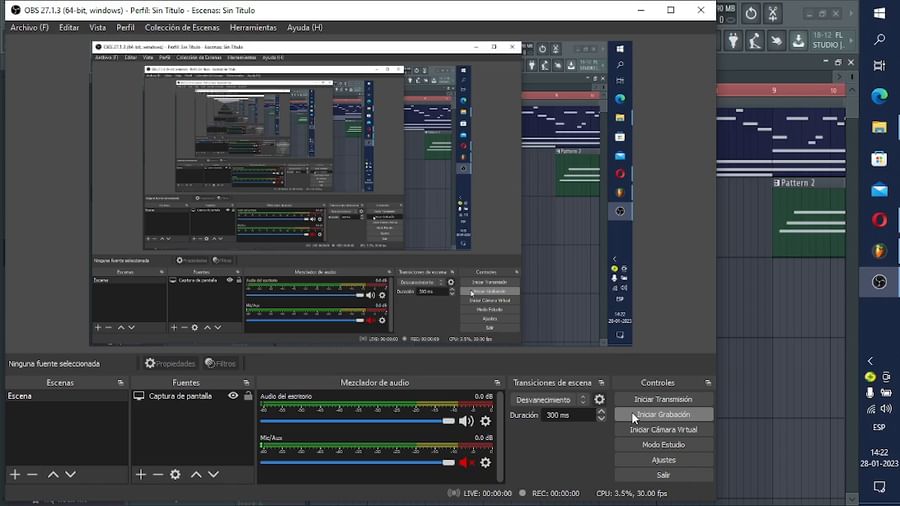This screenshot has width=900, height=506.
Task: Move scene up arrow in Escenas
Action: [53, 474]
